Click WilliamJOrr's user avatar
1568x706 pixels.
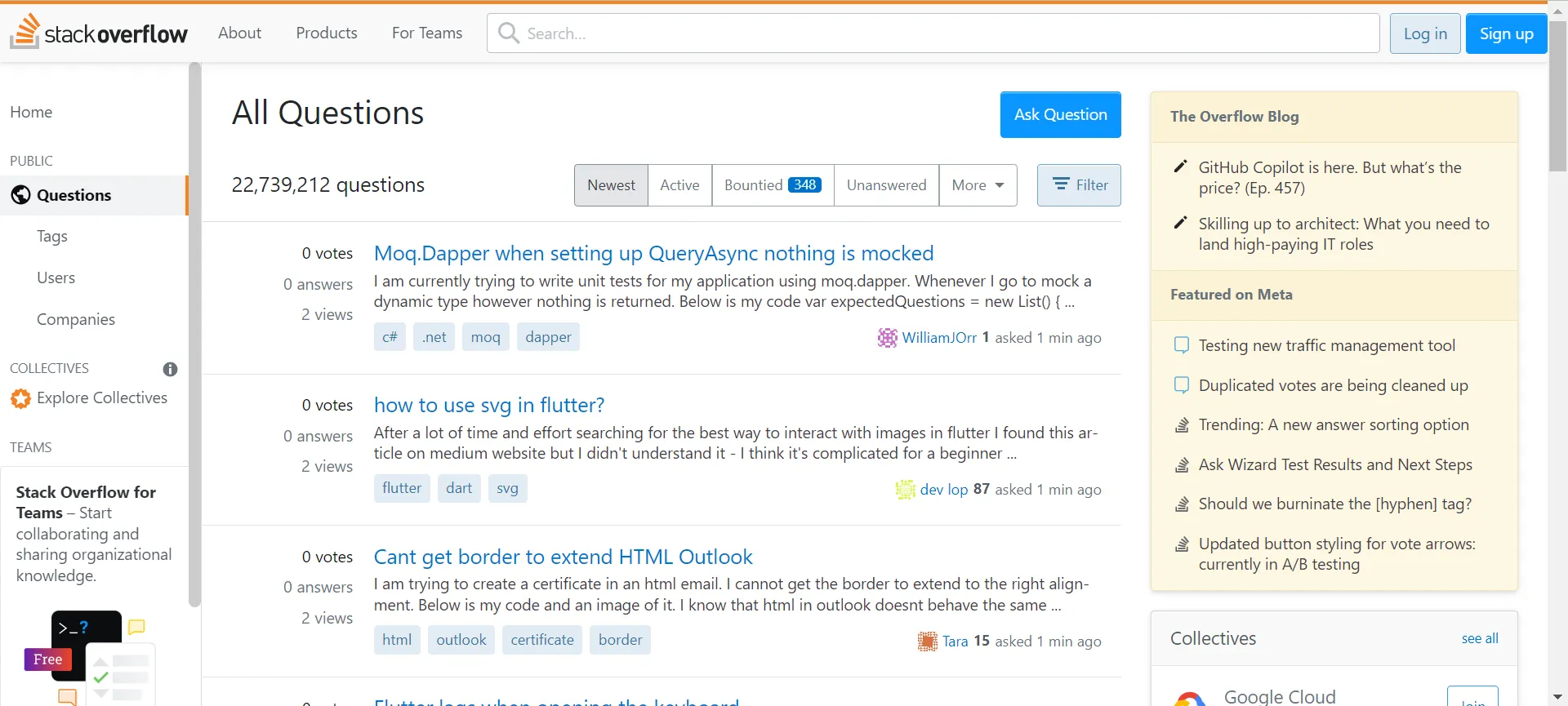click(x=887, y=338)
